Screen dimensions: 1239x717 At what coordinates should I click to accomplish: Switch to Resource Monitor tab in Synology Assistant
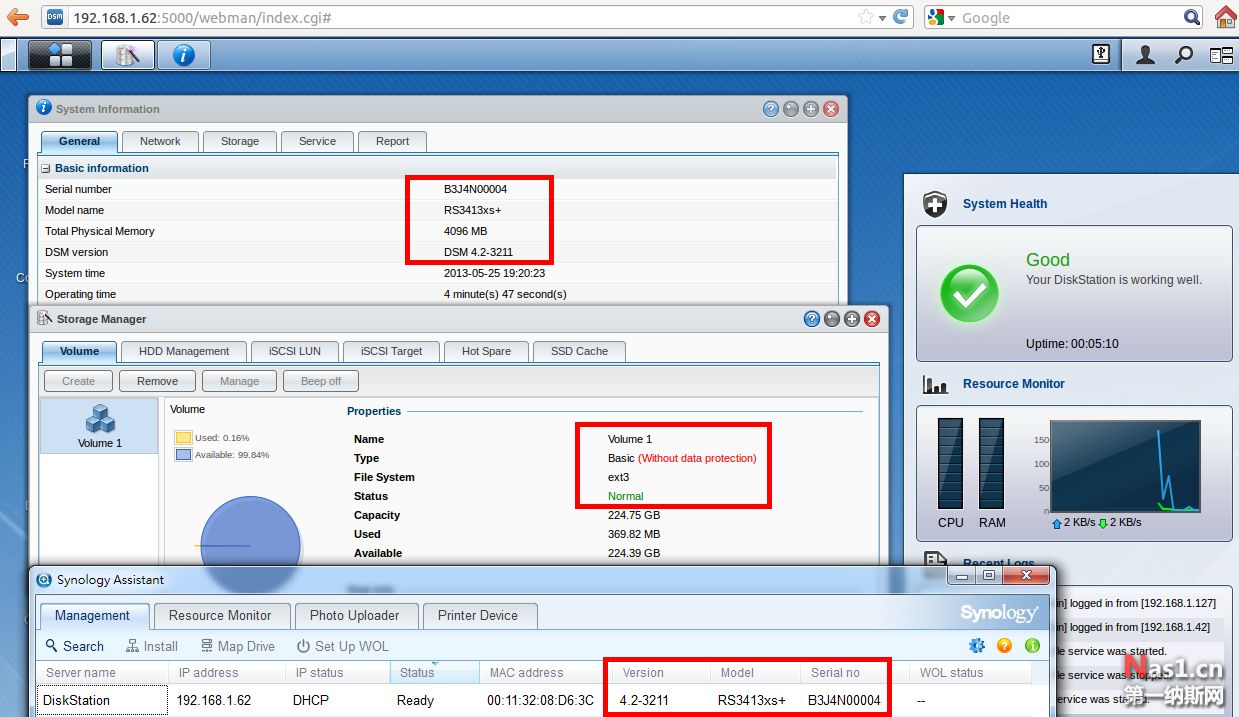(x=220, y=615)
